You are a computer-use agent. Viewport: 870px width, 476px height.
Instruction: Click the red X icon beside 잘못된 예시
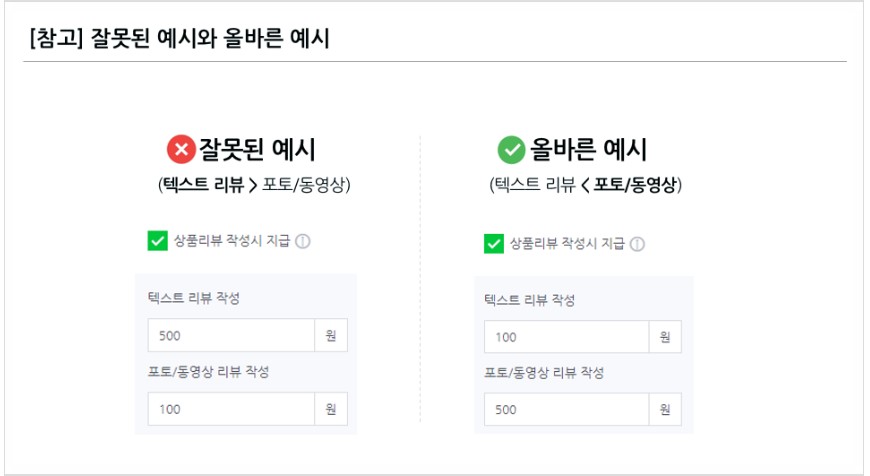point(181,151)
